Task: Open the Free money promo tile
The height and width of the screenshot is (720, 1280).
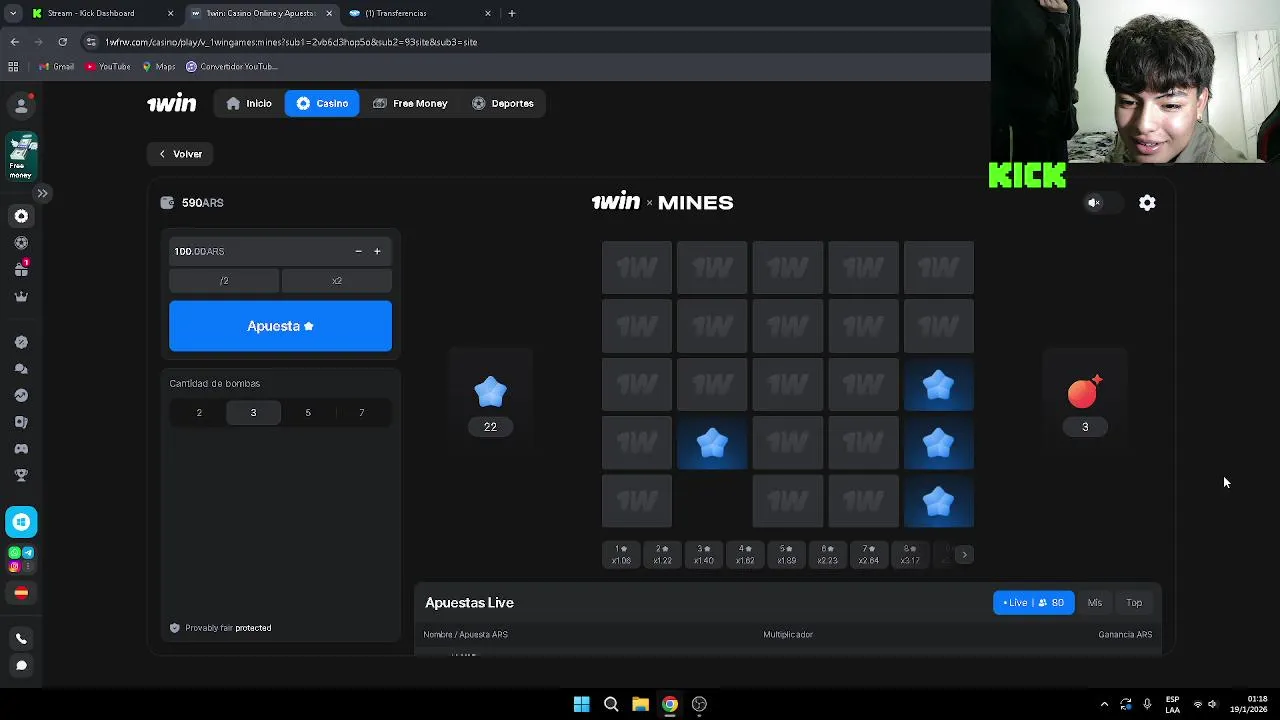Action: (21, 156)
